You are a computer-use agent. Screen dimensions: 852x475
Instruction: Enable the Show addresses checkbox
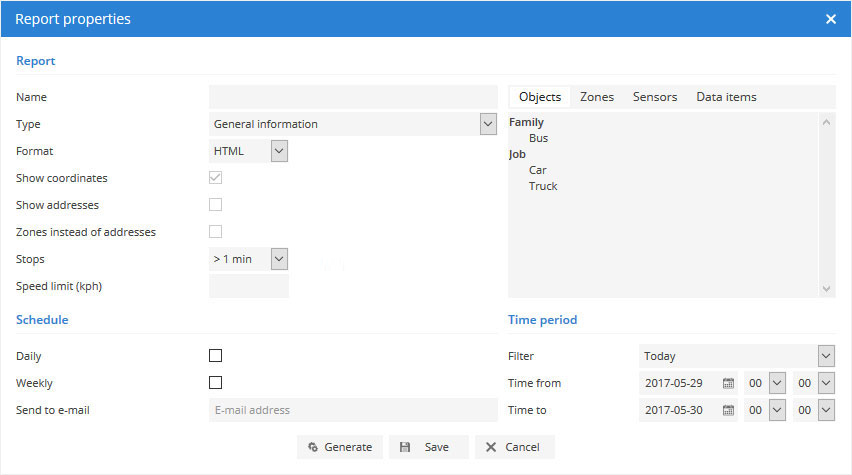pyautogui.click(x=215, y=205)
